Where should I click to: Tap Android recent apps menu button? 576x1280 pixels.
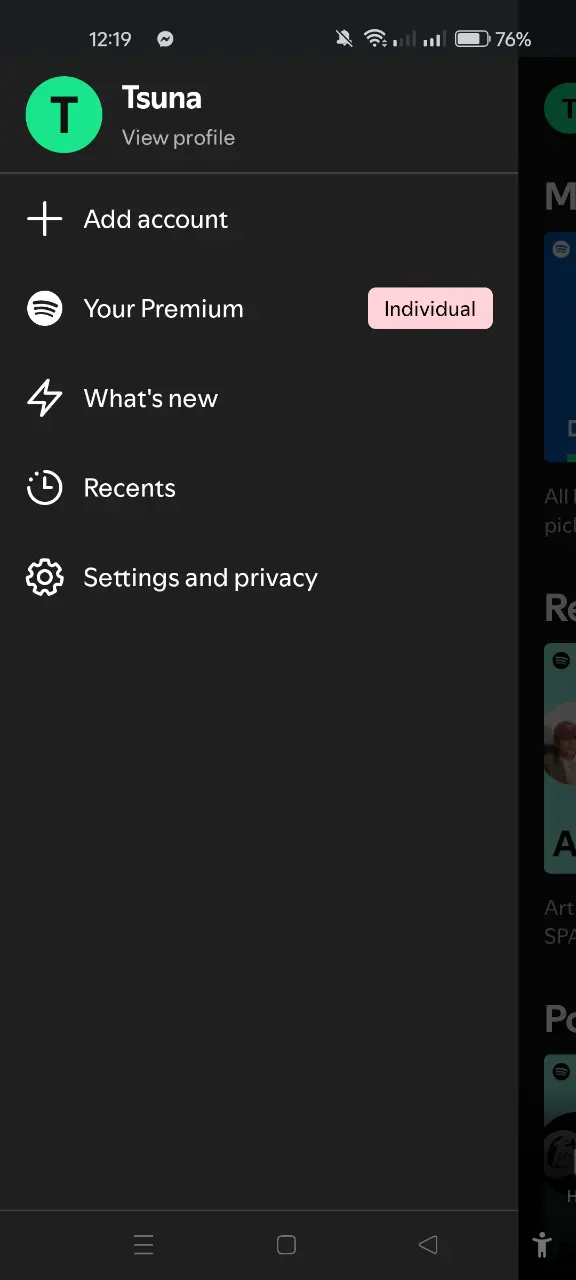143,1245
